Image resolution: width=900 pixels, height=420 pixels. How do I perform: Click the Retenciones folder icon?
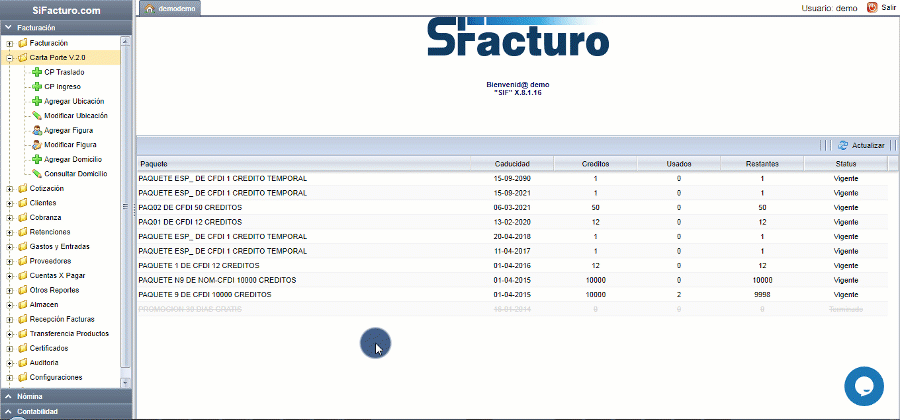click(x=22, y=232)
